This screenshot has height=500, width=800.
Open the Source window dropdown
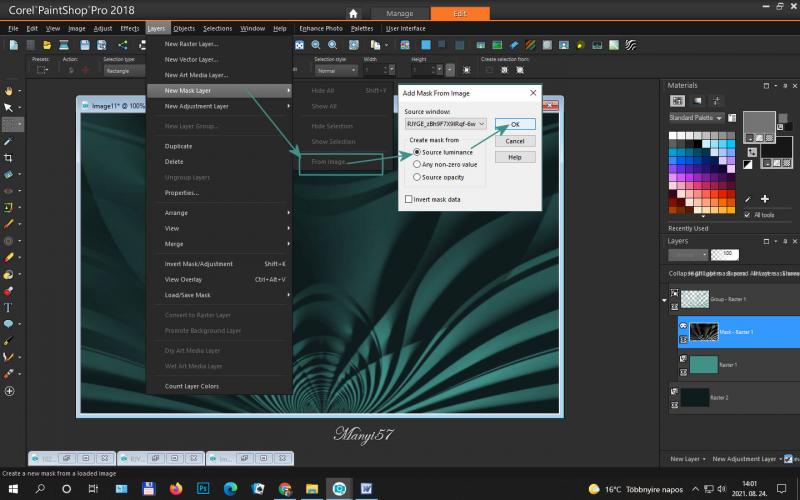click(482, 123)
